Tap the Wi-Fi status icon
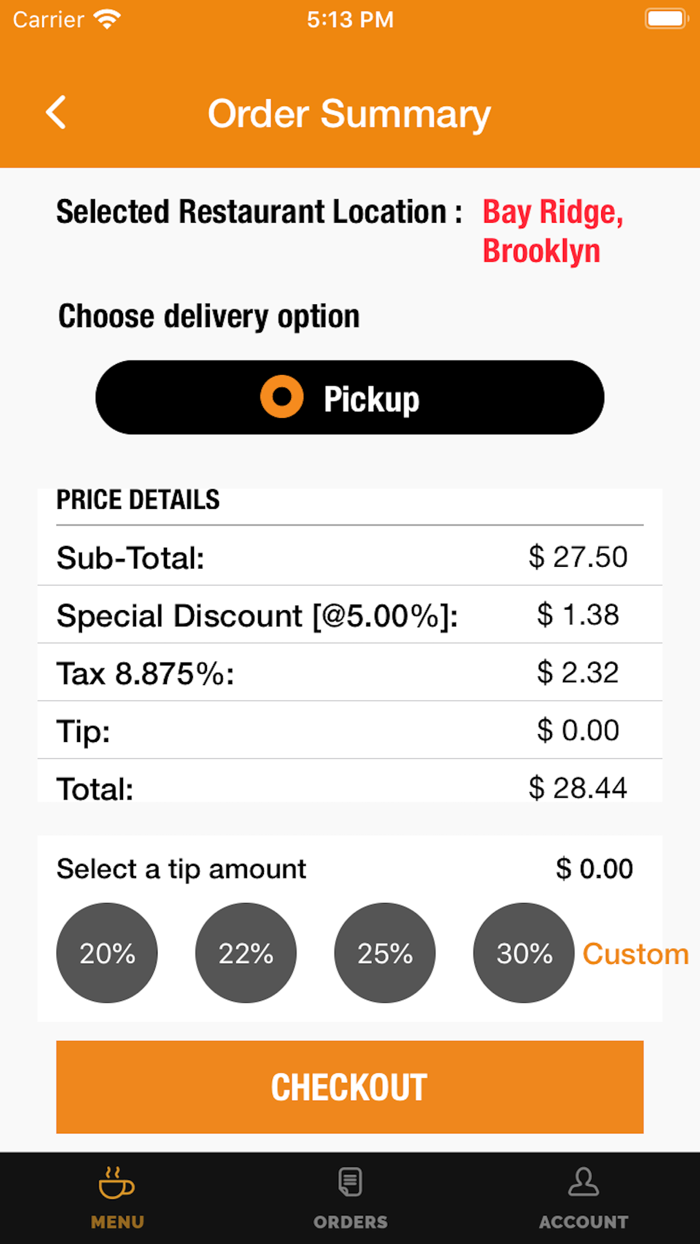Image resolution: width=700 pixels, height=1244 pixels. pos(106,19)
